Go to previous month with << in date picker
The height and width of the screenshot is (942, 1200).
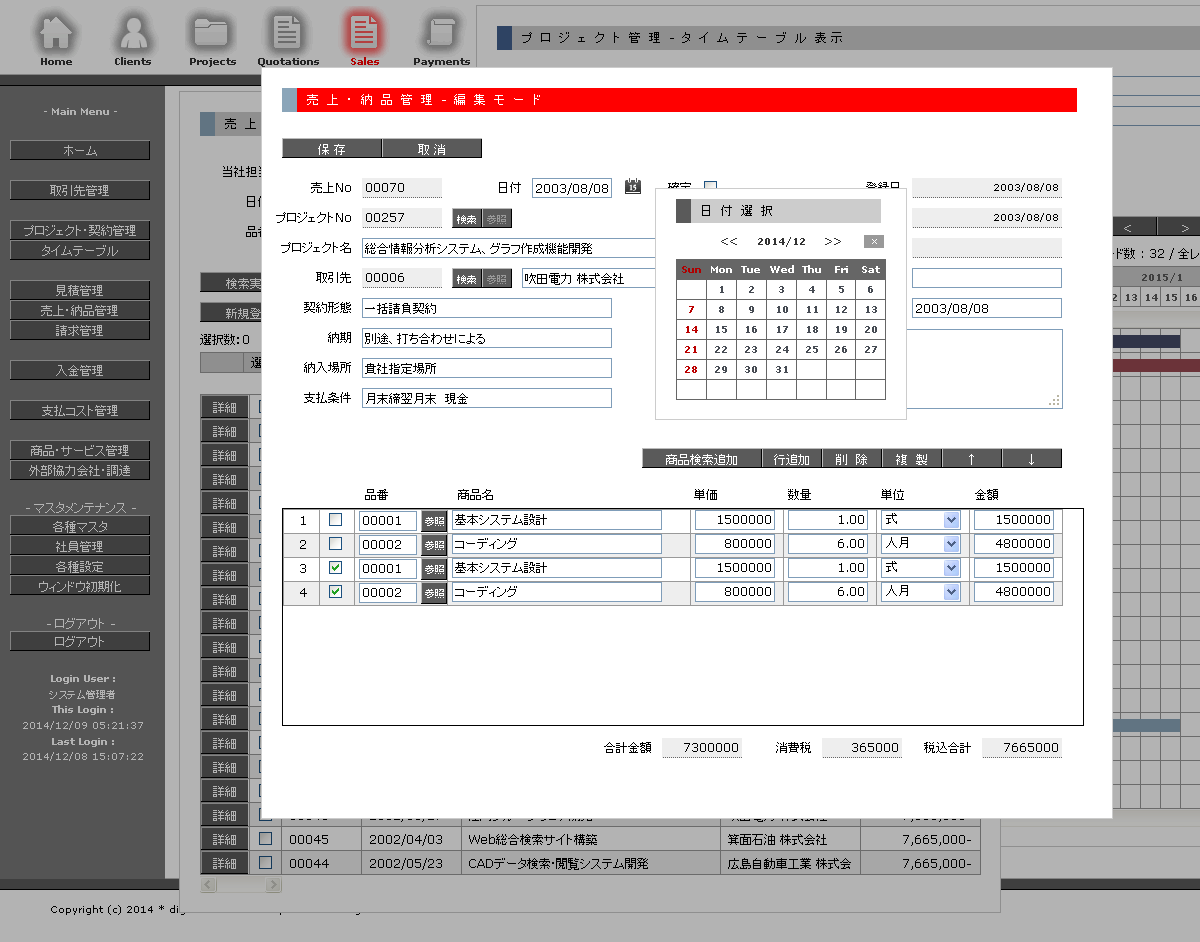point(729,241)
